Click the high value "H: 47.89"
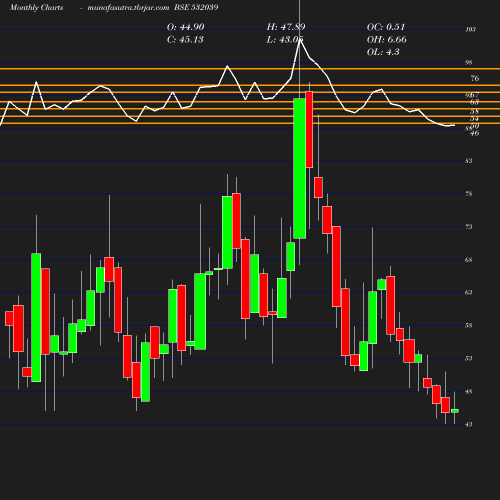500x500 pixels. [x=286, y=27]
